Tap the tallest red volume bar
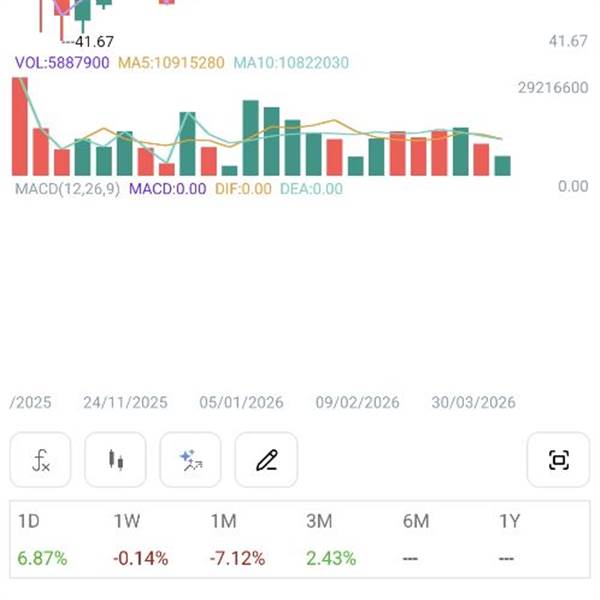The width and height of the screenshot is (600, 600). click(19, 127)
